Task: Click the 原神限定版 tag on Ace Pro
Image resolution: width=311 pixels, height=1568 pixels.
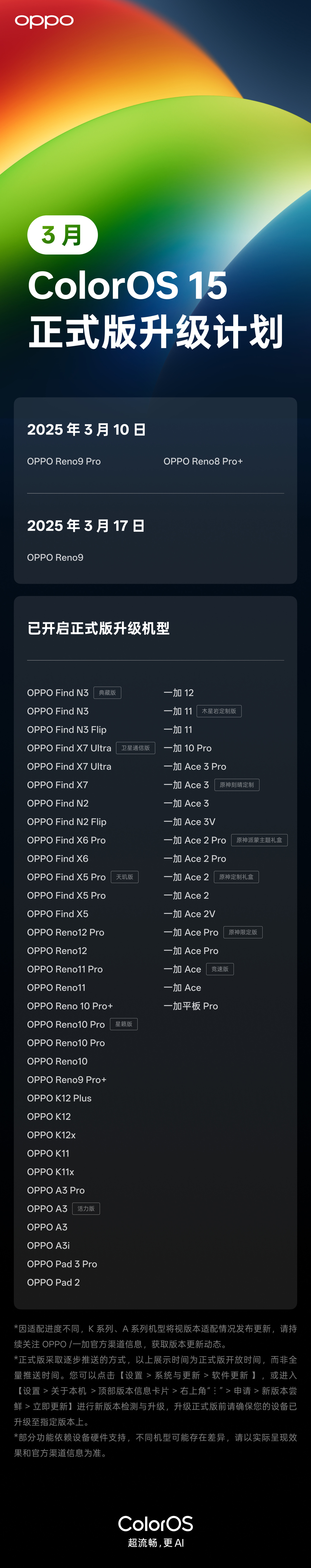Action: click(242, 932)
